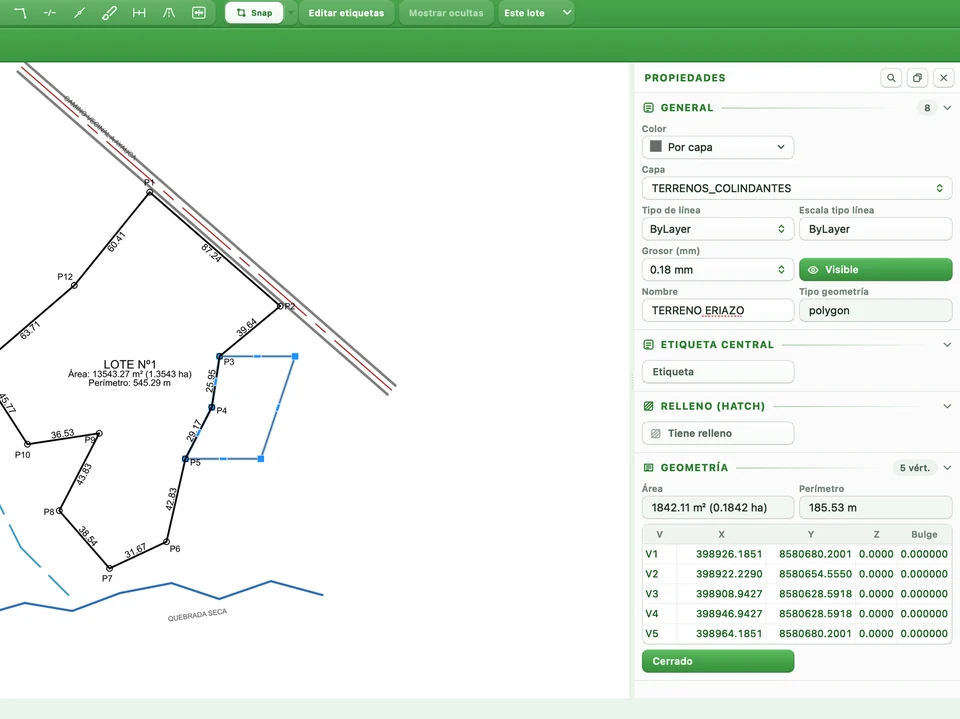This screenshot has width=960, height=719.
Task: Collapse the Geometría section chevron
Action: click(947, 468)
